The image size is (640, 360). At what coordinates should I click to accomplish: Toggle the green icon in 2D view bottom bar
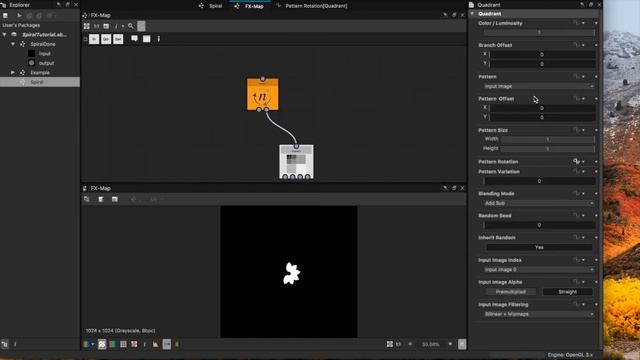click(x=177, y=344)
